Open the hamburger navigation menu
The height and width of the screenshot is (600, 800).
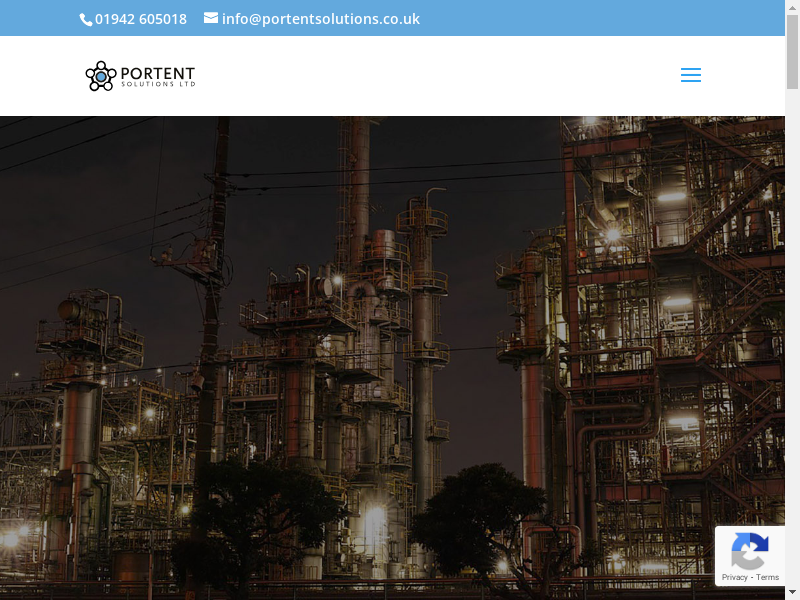[x=690, y=76]
